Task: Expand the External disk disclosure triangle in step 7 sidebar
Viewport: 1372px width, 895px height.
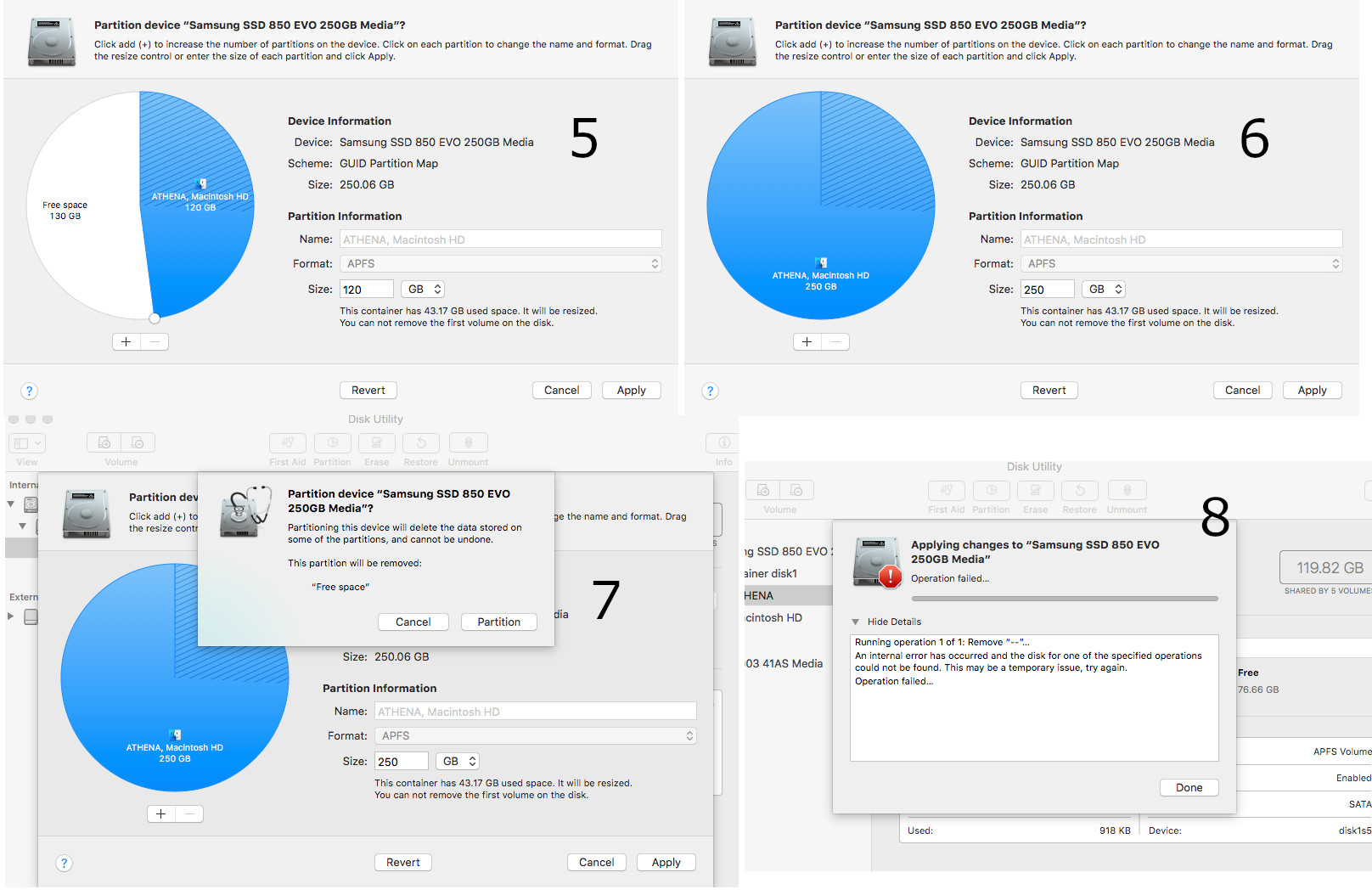Action: coord(11,616)
